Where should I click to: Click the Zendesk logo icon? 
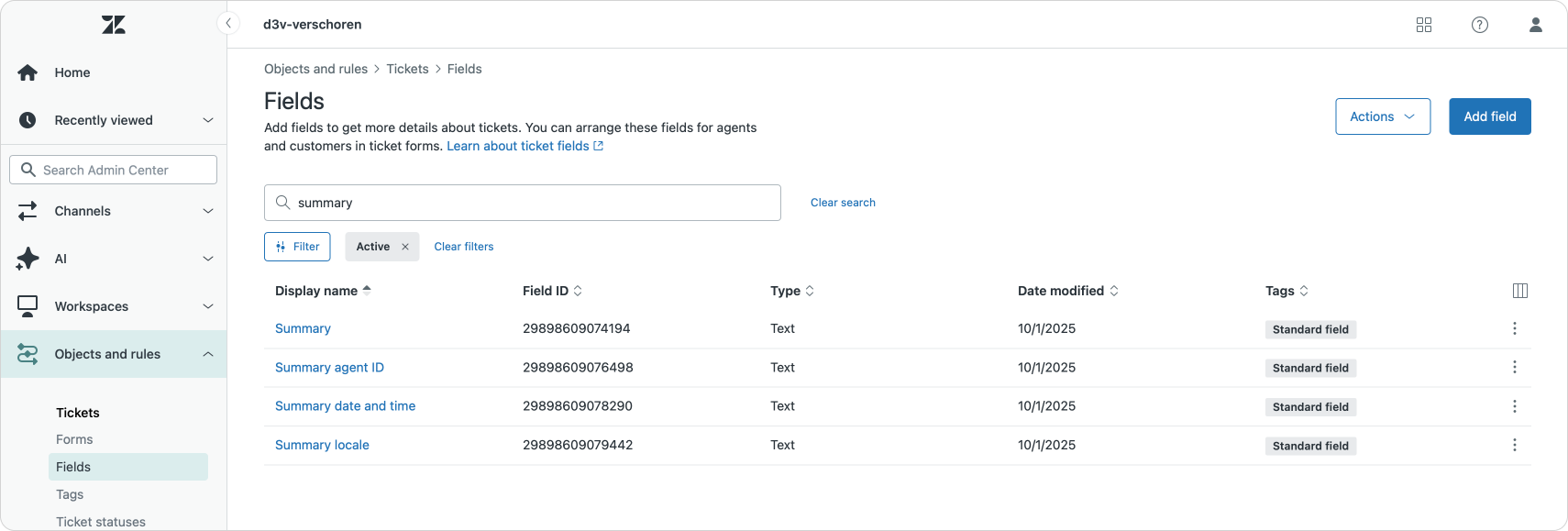[x=114, y=25]
